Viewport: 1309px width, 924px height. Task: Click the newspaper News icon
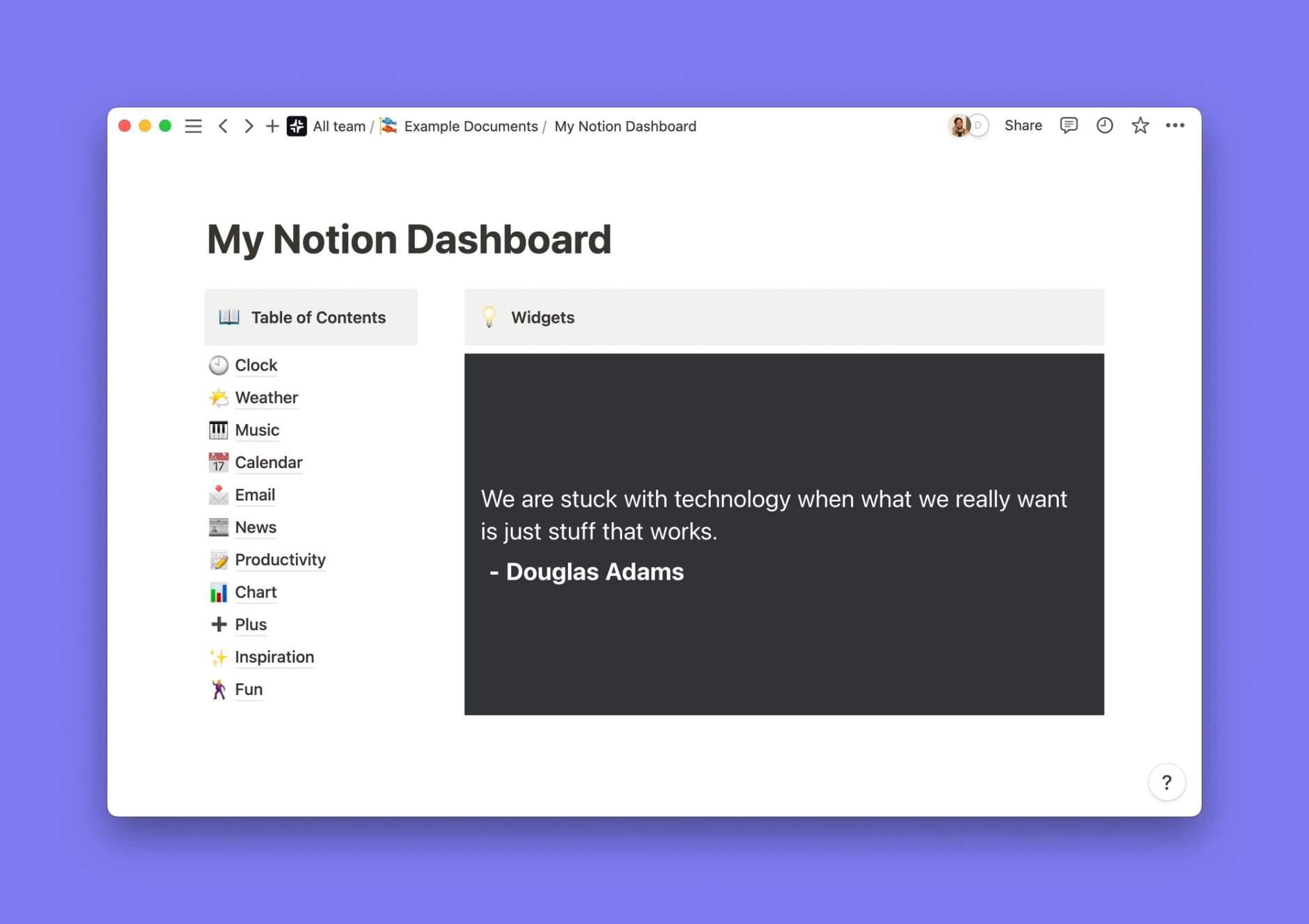coord(219,527)
